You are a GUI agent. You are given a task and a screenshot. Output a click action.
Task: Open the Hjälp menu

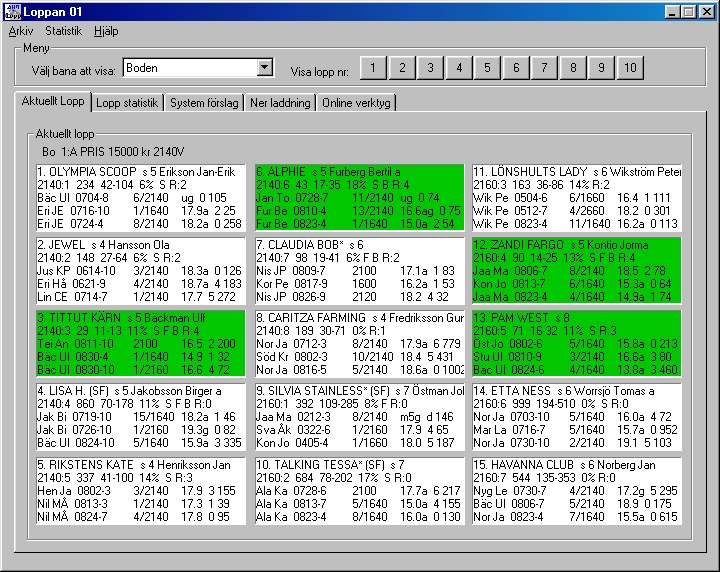point(106,31)
